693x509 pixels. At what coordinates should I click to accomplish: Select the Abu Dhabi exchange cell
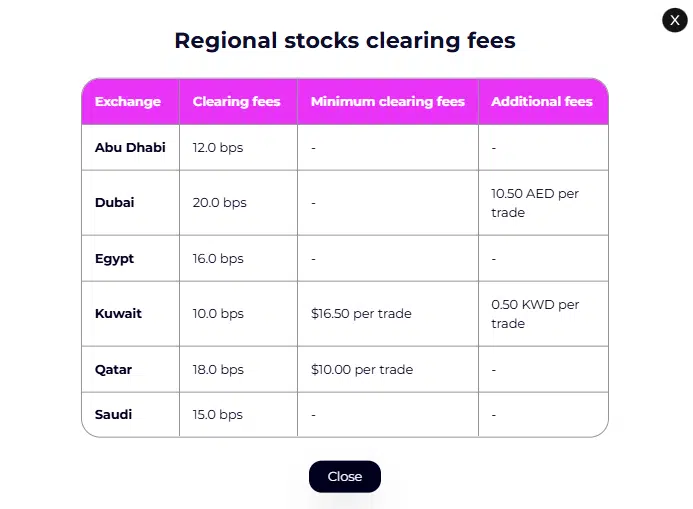pyautogui.click(x=130, y=147)
